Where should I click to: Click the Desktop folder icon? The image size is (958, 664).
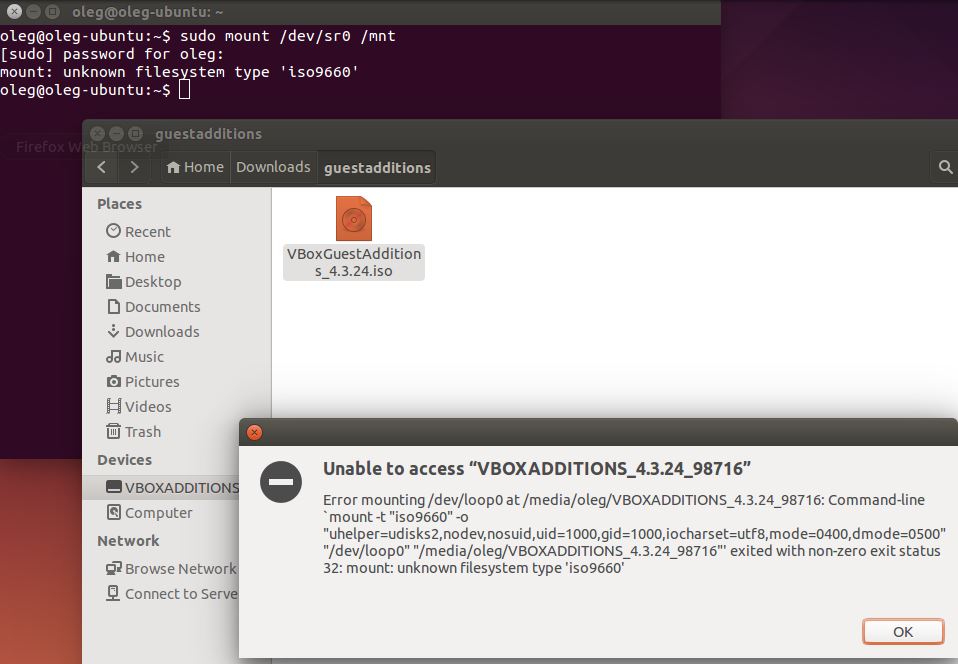[x=113, y=282]
